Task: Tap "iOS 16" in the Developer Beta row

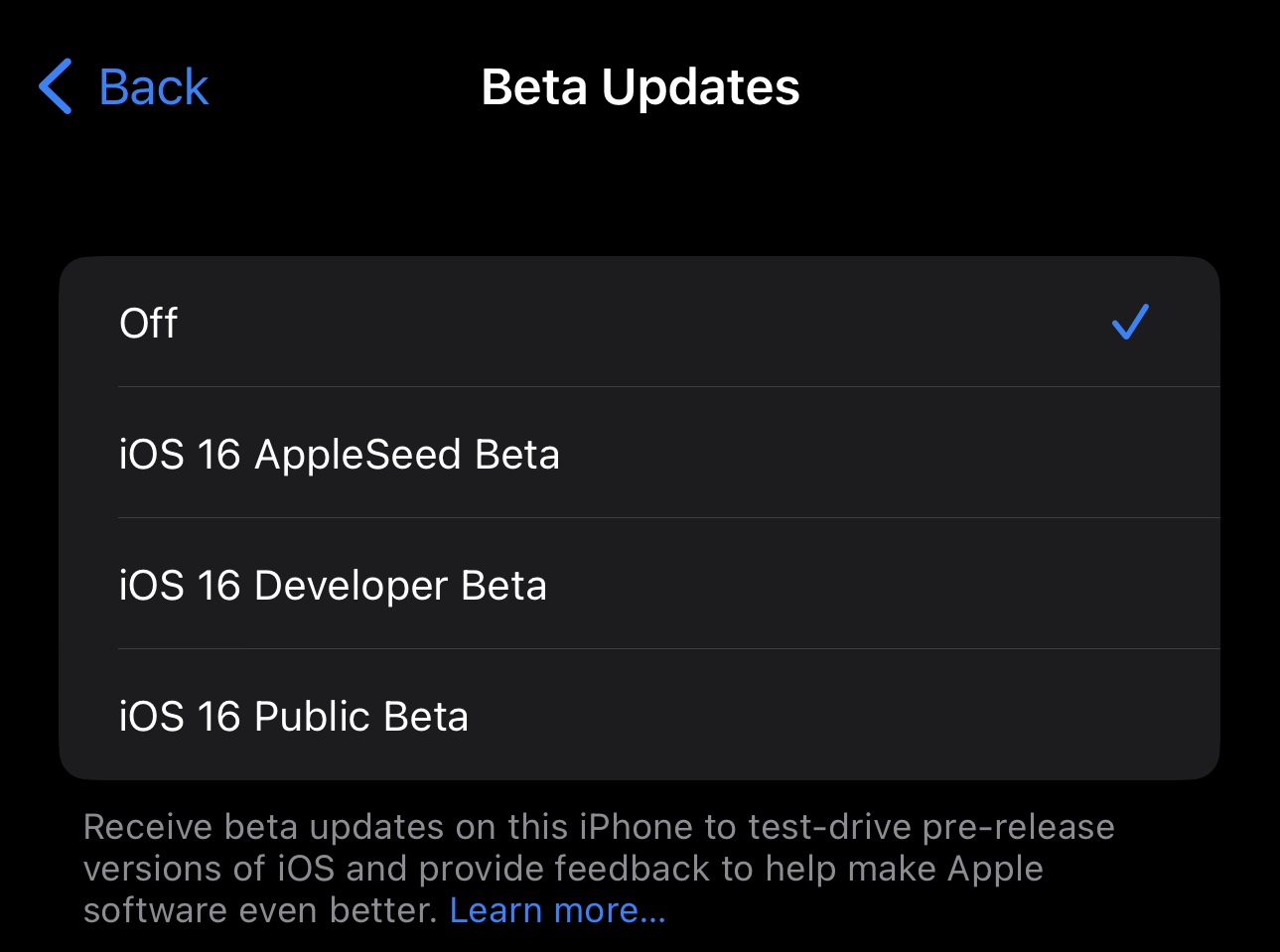Action: (x=180, y=586)
